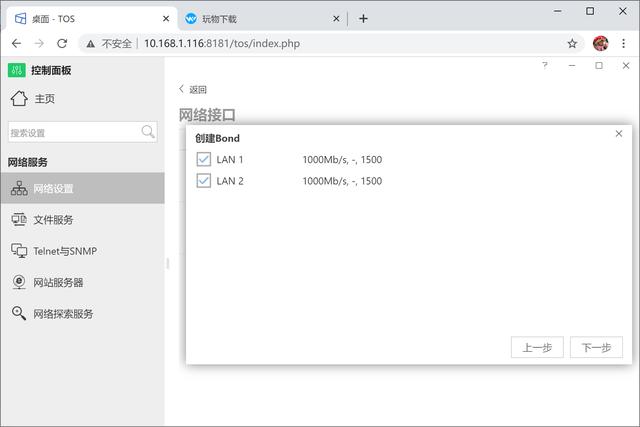Image resolution: width=640 pixels, height=427 pixels.
Task: Uncheck the LAN 2 checkbox
Action: click(204, 181)
